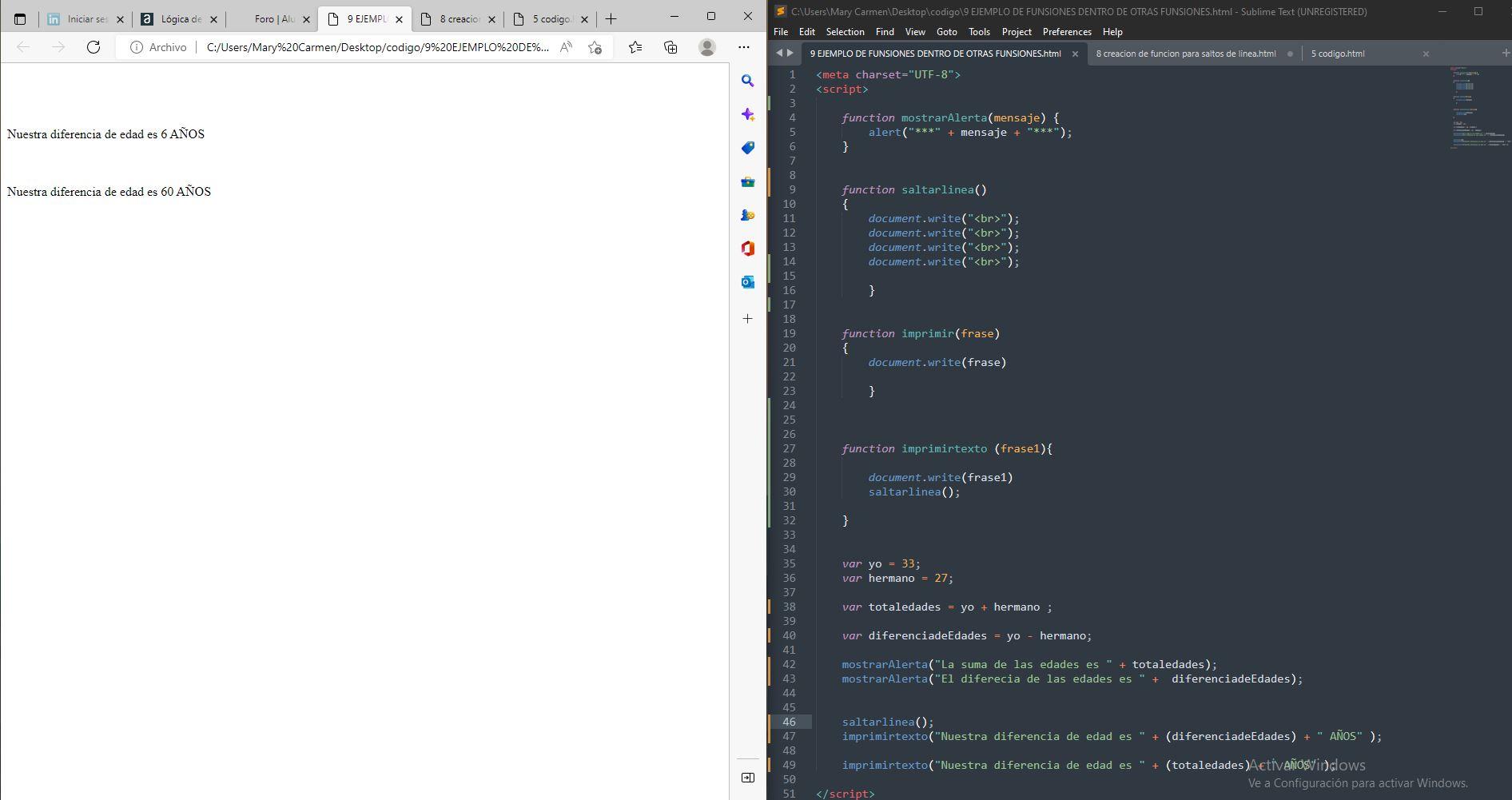
Task: Open the Copilot sparkle sidebar icon
Action: 747,114
